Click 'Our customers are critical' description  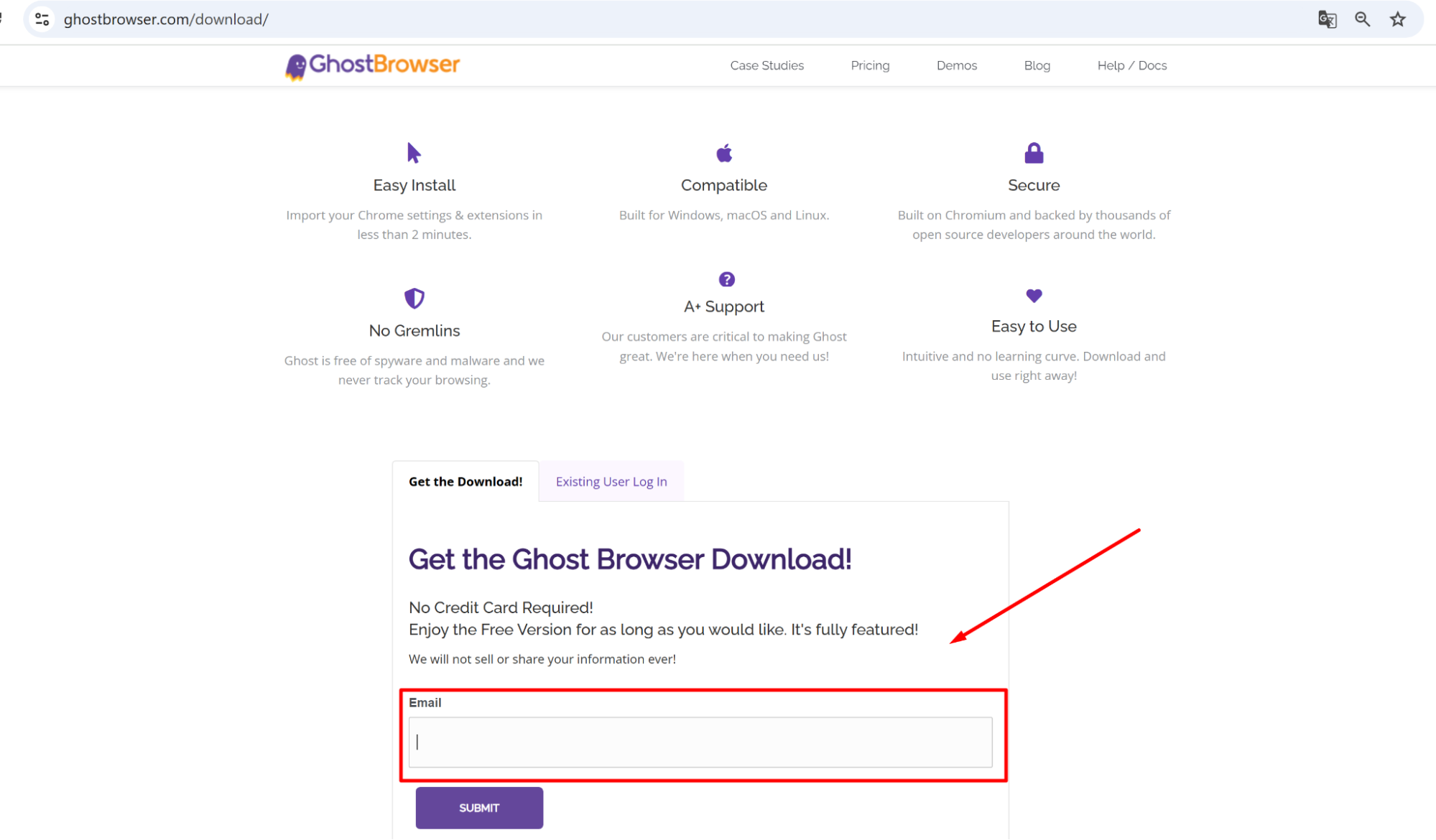click(724, 346)
